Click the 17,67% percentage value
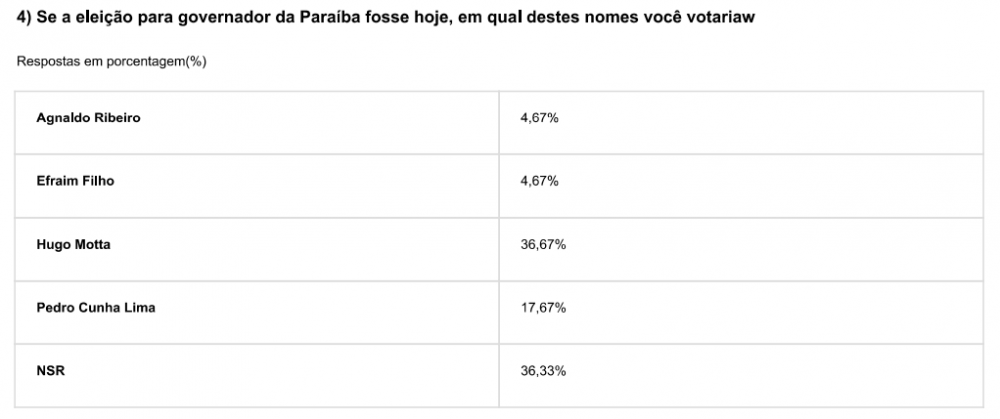The height and width of the screenshot is (419, 1000). [x=543, y=308]
